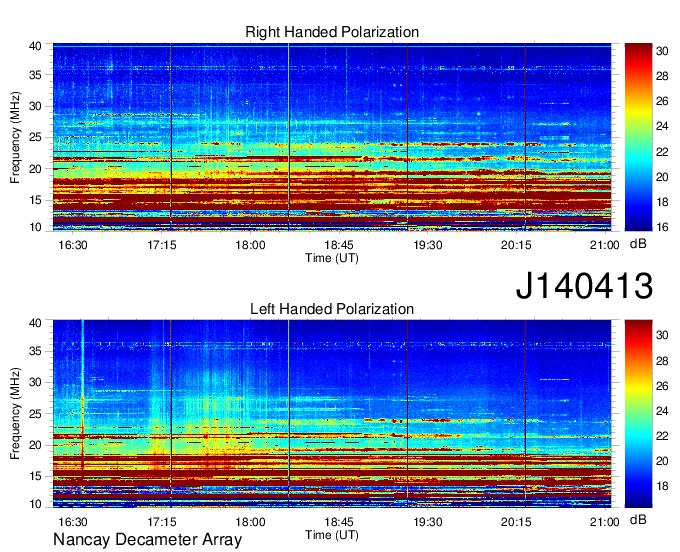Click 40 MHz tick on Right Handed plot

click(35, 46)
